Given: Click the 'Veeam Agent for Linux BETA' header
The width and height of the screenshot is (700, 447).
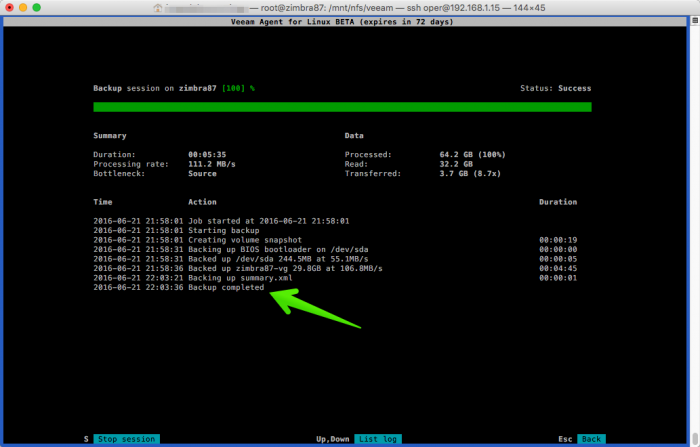Looking at the screenshot, I should [x=342, y=21].
